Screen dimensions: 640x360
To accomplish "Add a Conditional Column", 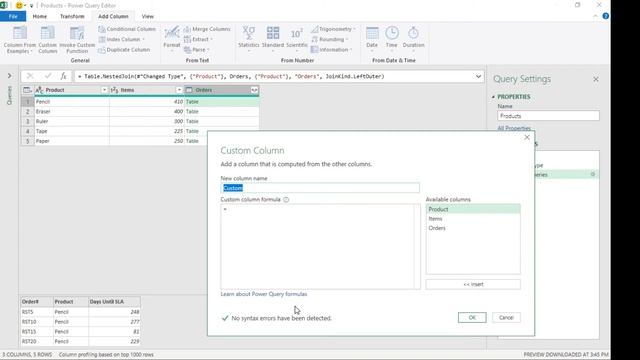I will click(127, 29).
